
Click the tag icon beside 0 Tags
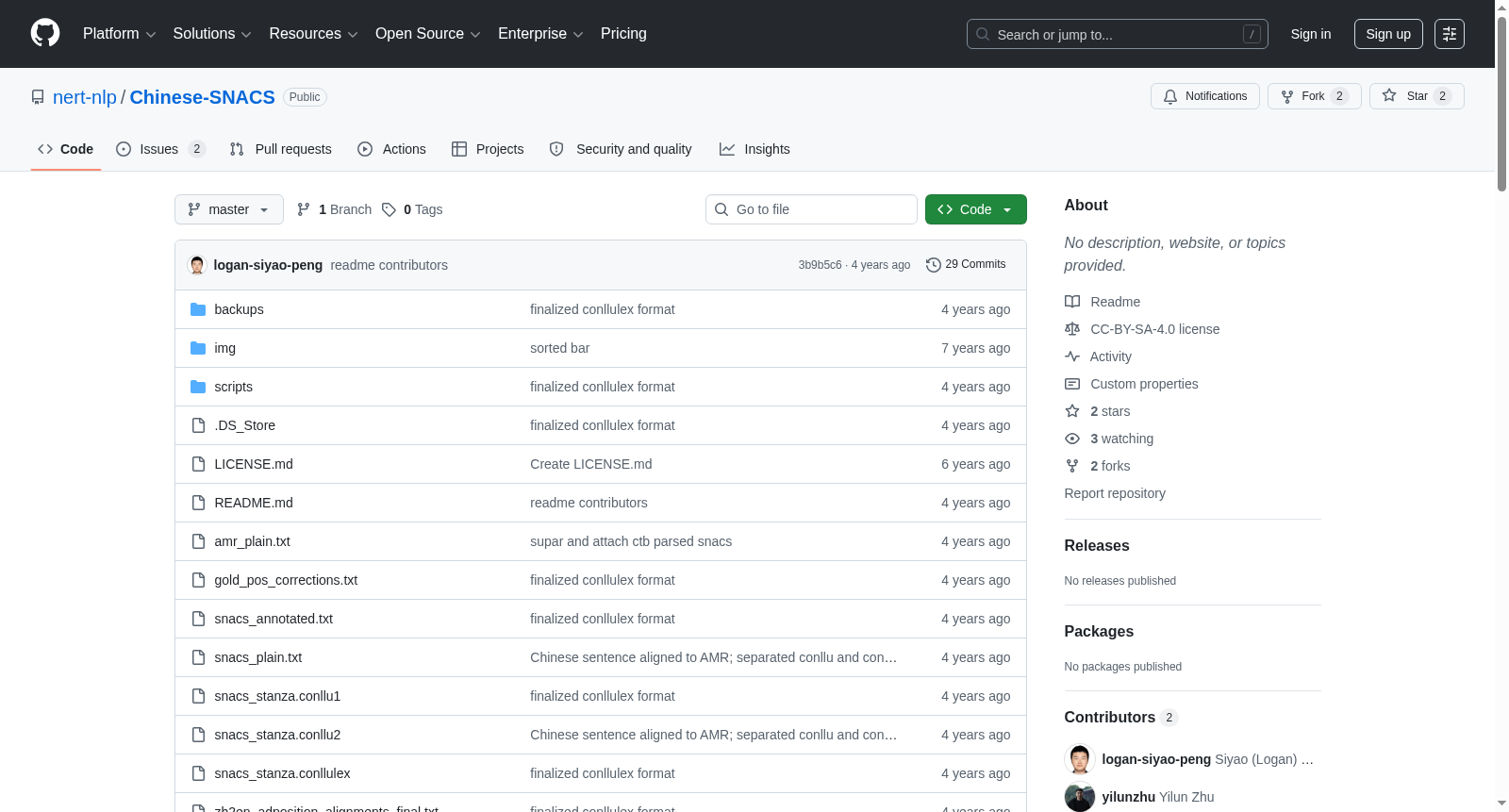389,209
